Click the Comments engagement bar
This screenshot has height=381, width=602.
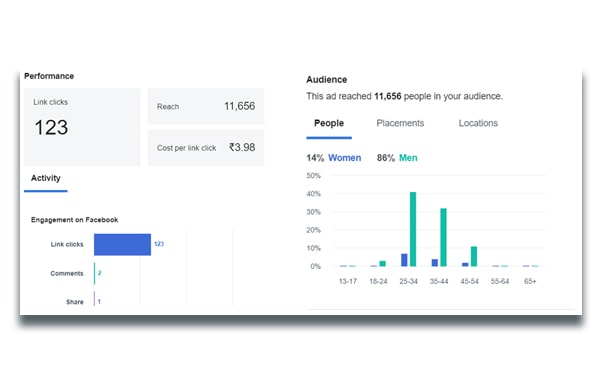[94, 273]
